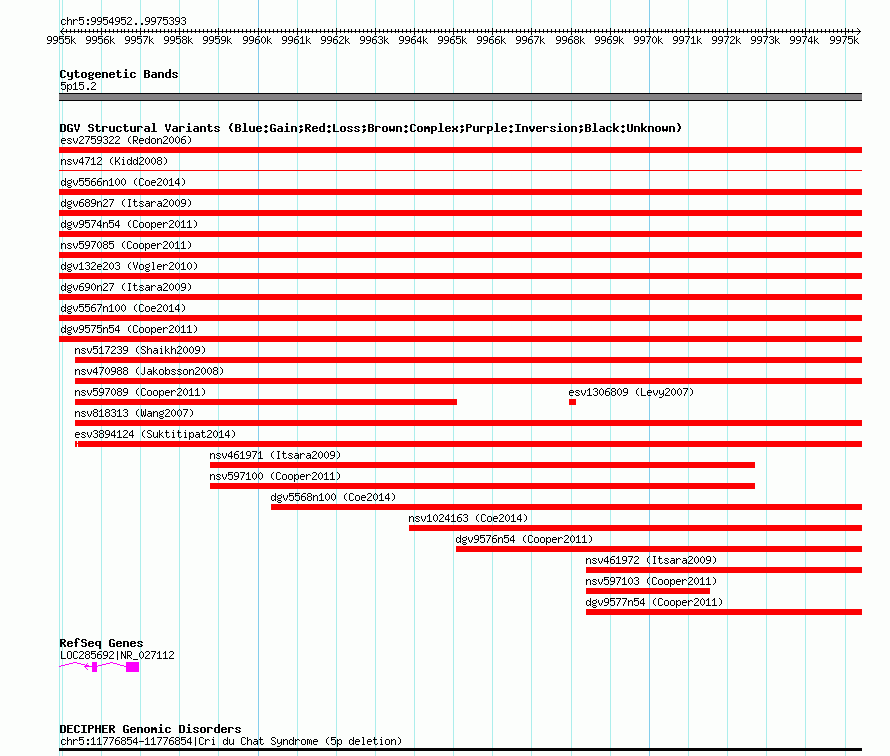Click the red bar of dgv9576n54
This screenshot has width=890, height=756.
[659, 549]
